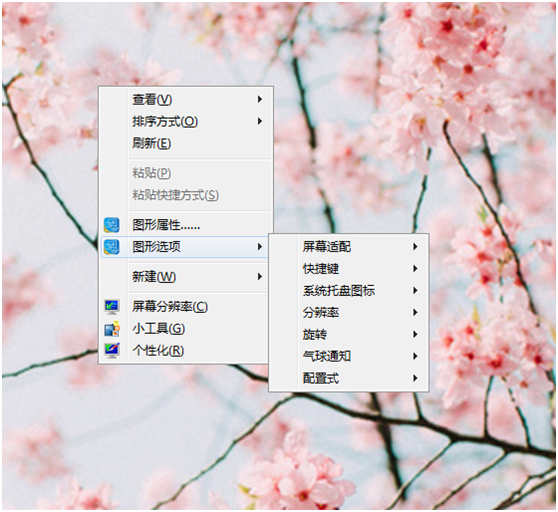The width and height of the screenshot is (558, 512).
Task: Click the 个性化 personalize icon
Action: (112, 350)
